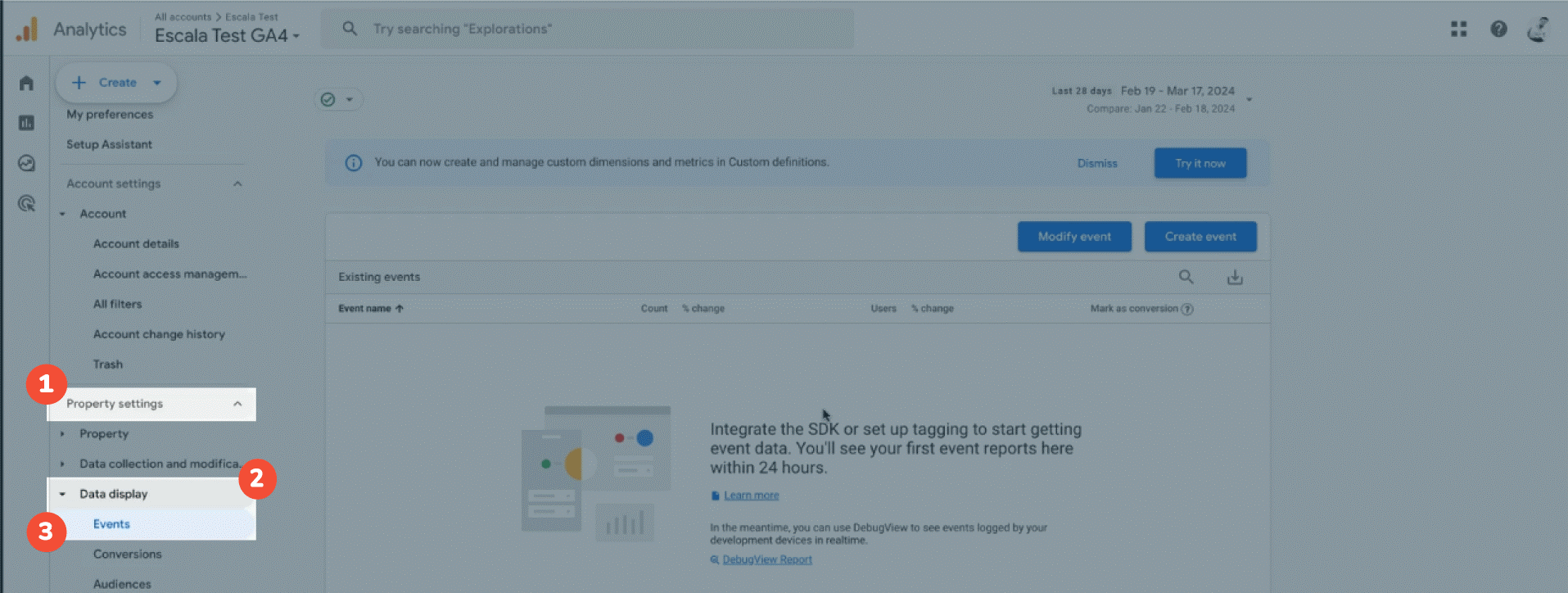Screen dimensions: 1568x593
Task: Click the Existing events heading
Action: 379,277
